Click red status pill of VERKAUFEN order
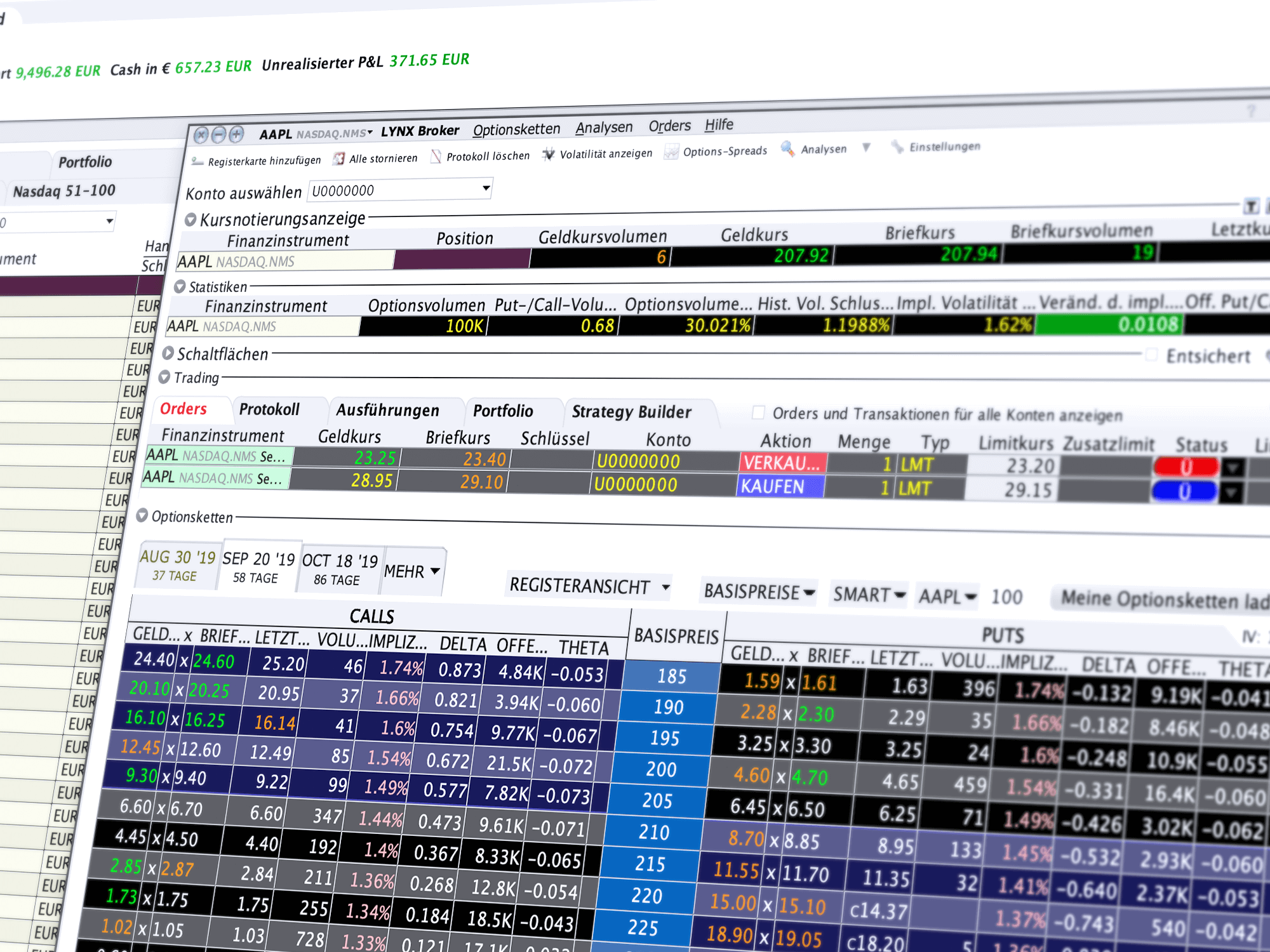Viewport: 1270px width, 952px height. coord(1186,467)
